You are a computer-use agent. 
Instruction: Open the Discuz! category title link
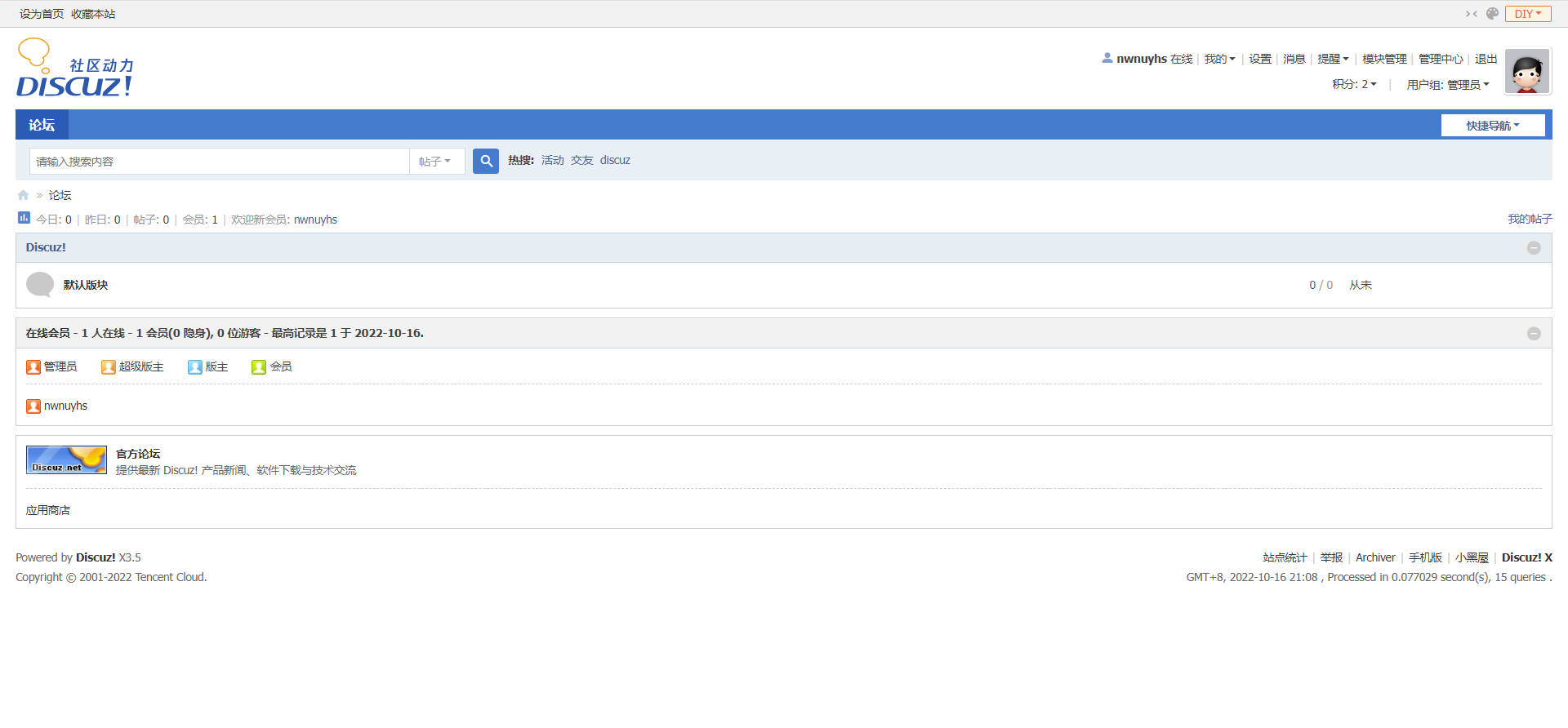click(46, 247)
